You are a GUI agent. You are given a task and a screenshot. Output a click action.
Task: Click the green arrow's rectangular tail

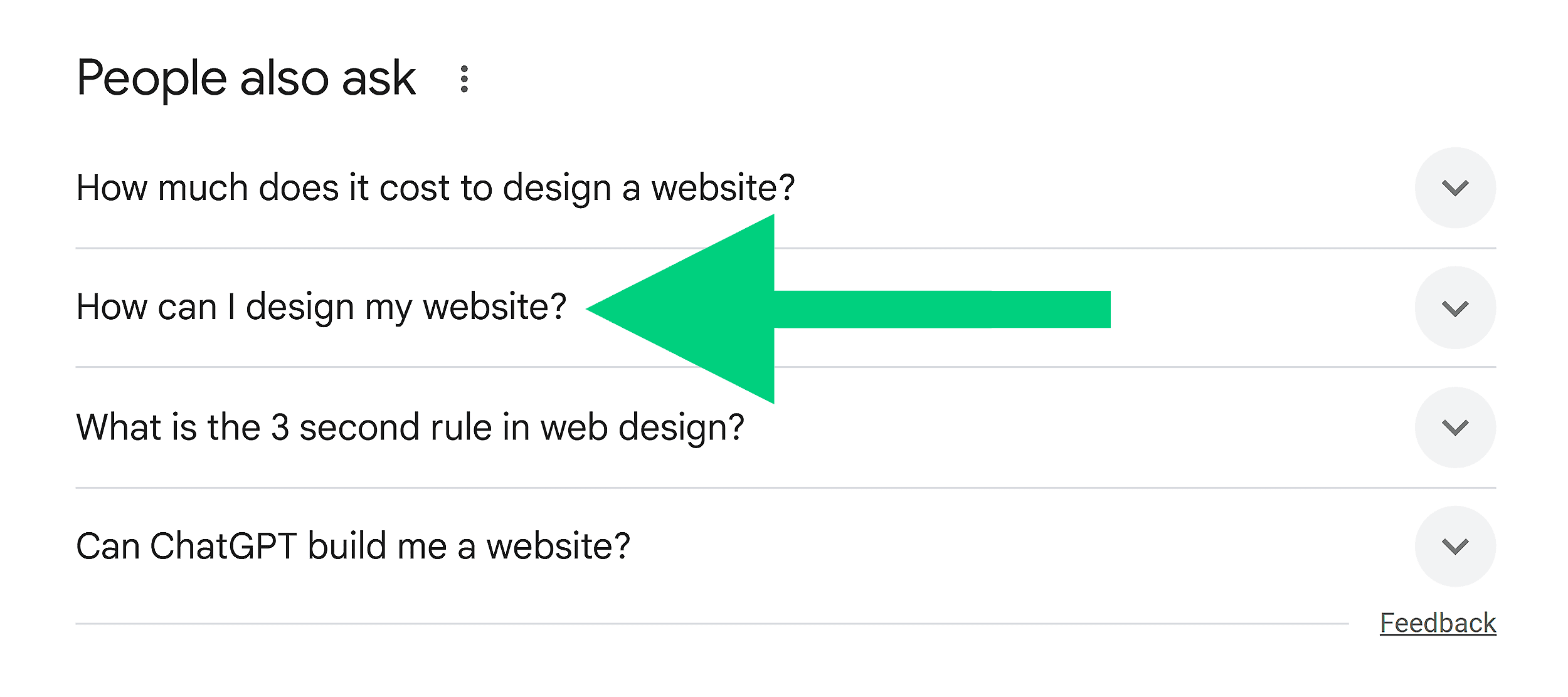tap(941, 309)
